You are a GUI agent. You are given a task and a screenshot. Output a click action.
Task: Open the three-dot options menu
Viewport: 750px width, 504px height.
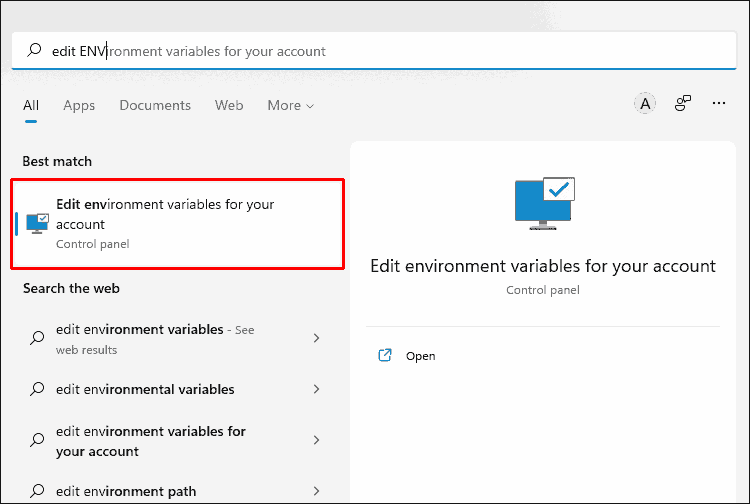coord(718,104)
